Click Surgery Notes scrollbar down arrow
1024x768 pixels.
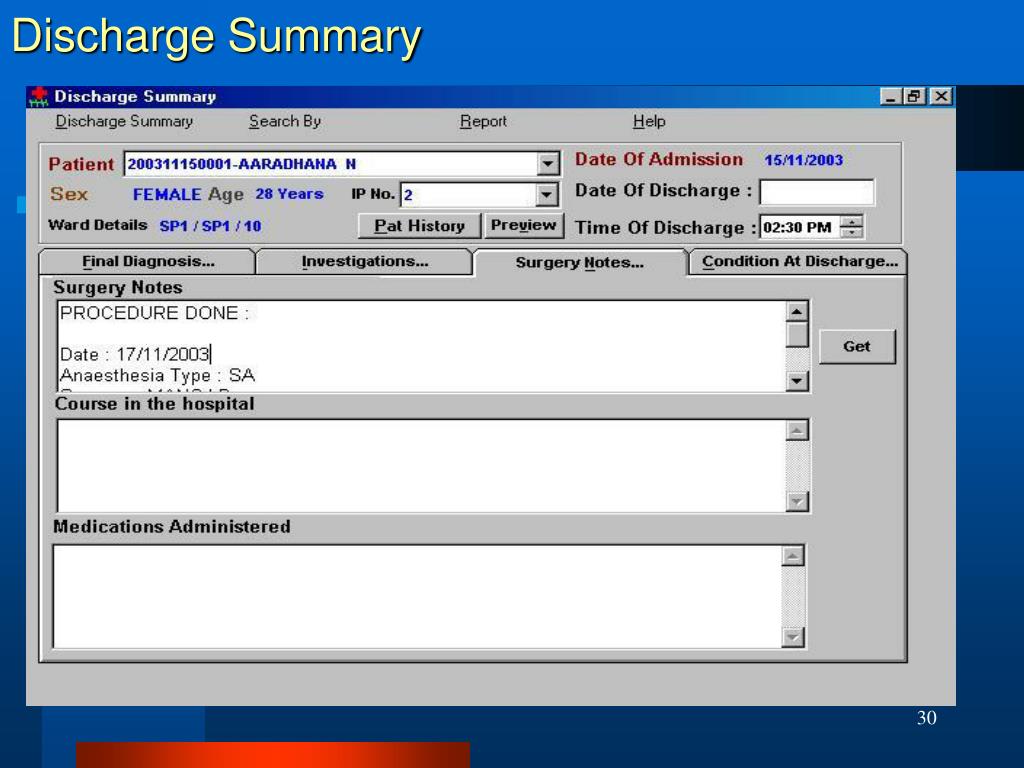click(x=797, y=380)
